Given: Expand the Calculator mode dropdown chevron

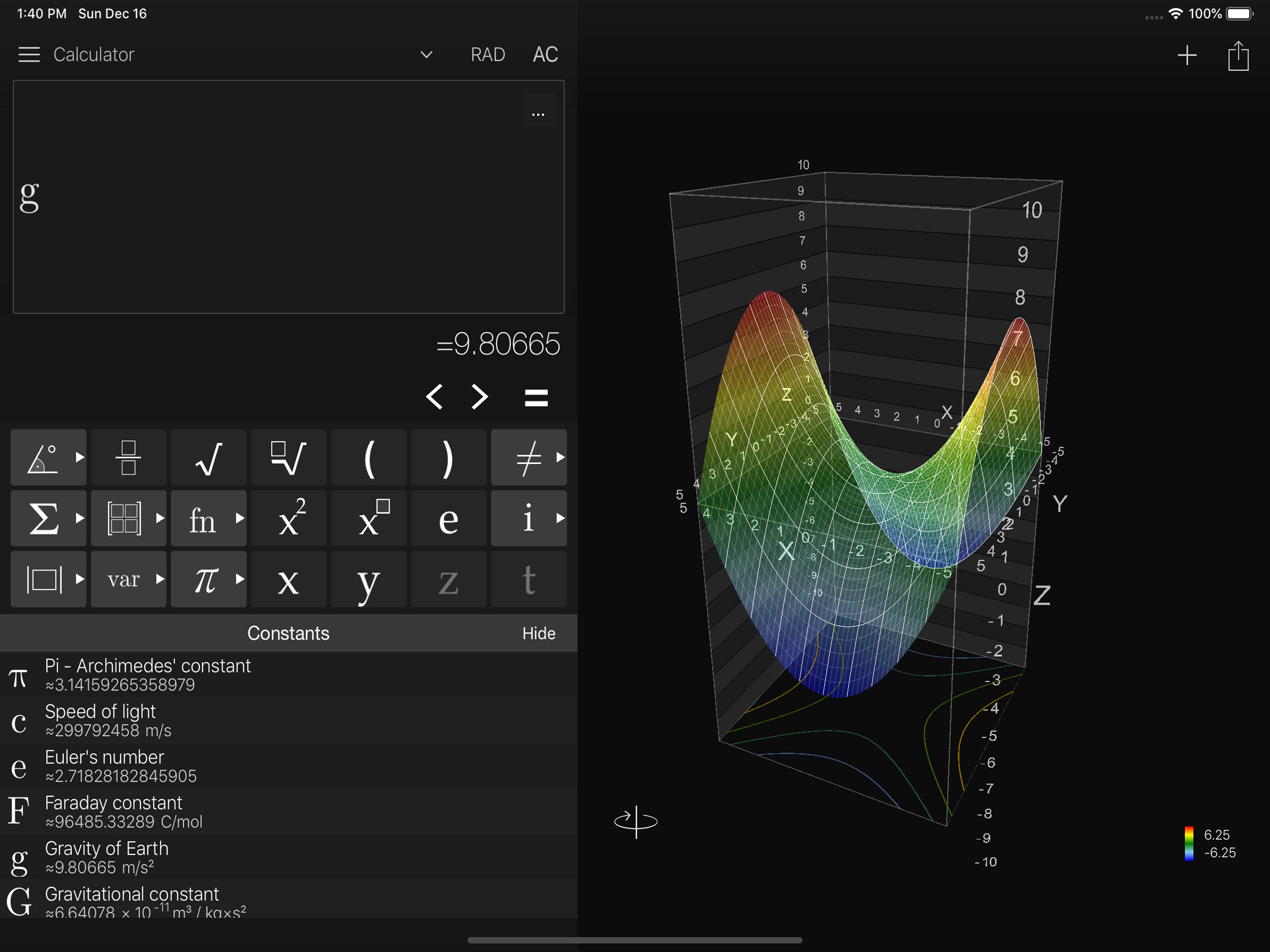Looking at the screenshot, I should click(426, 54).
